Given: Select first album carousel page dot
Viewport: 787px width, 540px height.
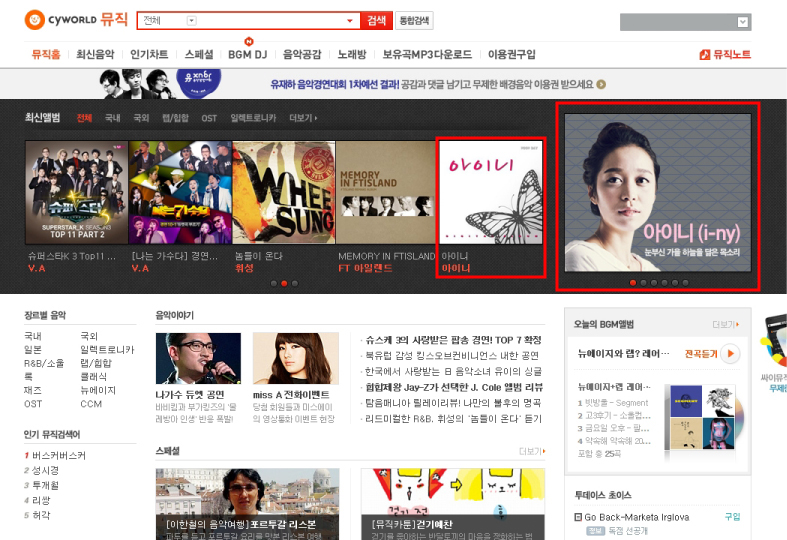Looking at the screenshot, I should [274, 284].
